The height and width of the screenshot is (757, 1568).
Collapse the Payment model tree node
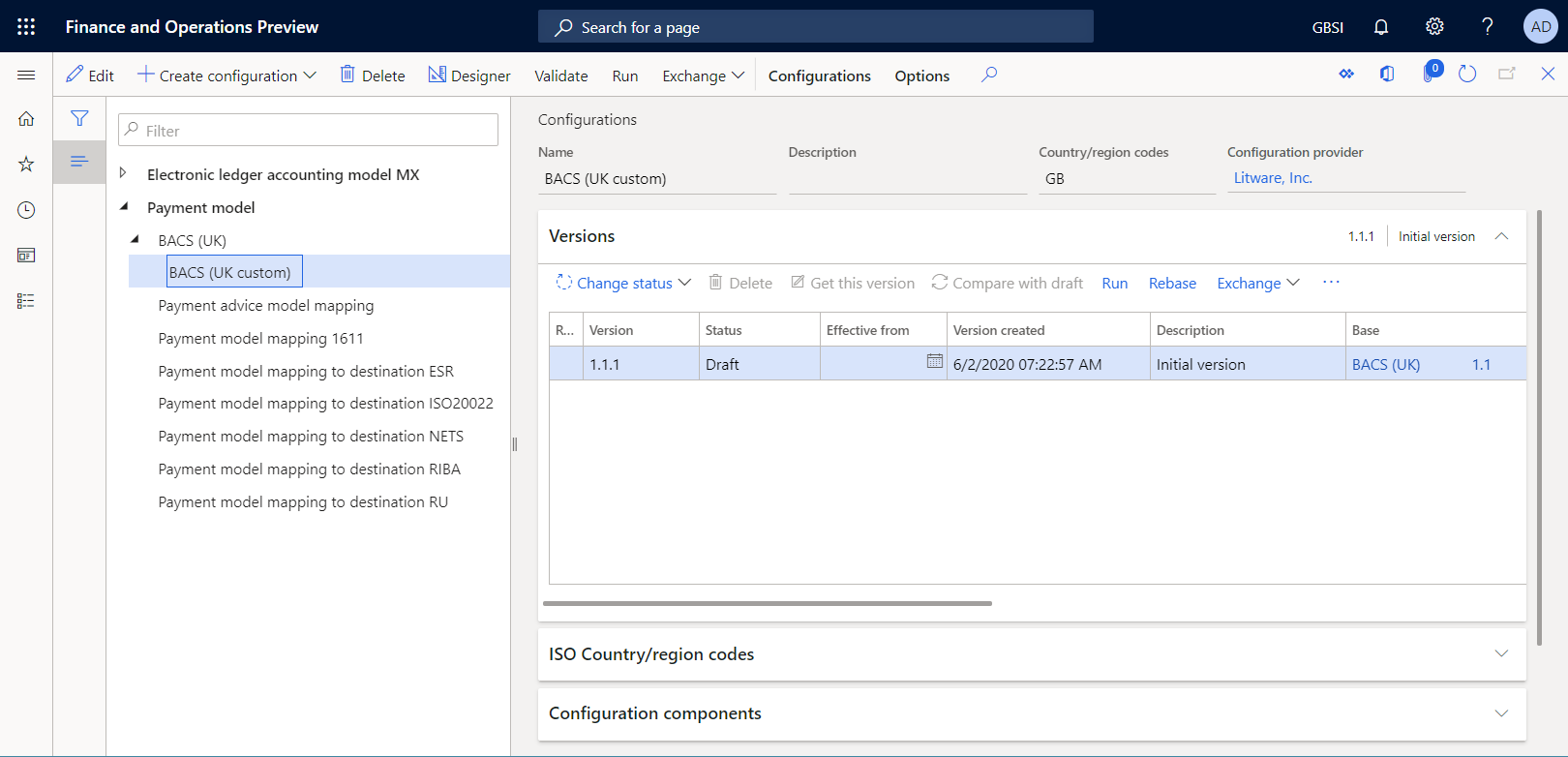point(124,206)
